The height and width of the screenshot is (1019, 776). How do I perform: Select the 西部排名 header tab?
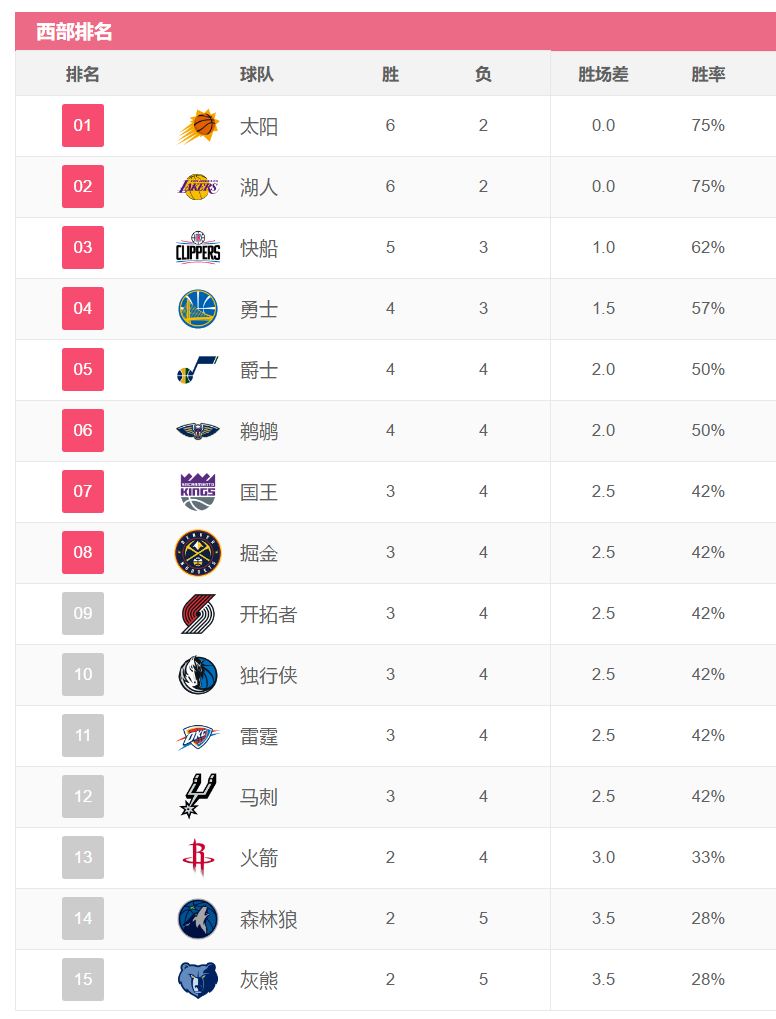tap(74, 32)
